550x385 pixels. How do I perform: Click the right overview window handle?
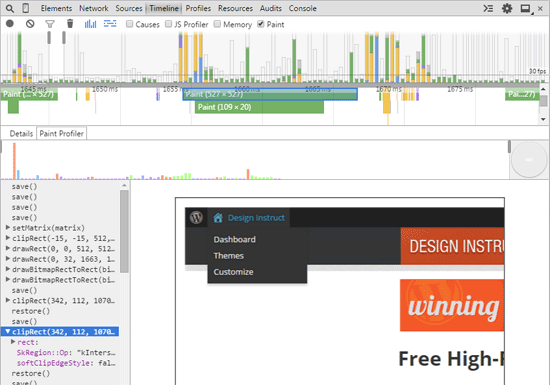pyautogui.click(x=64, y=38)
